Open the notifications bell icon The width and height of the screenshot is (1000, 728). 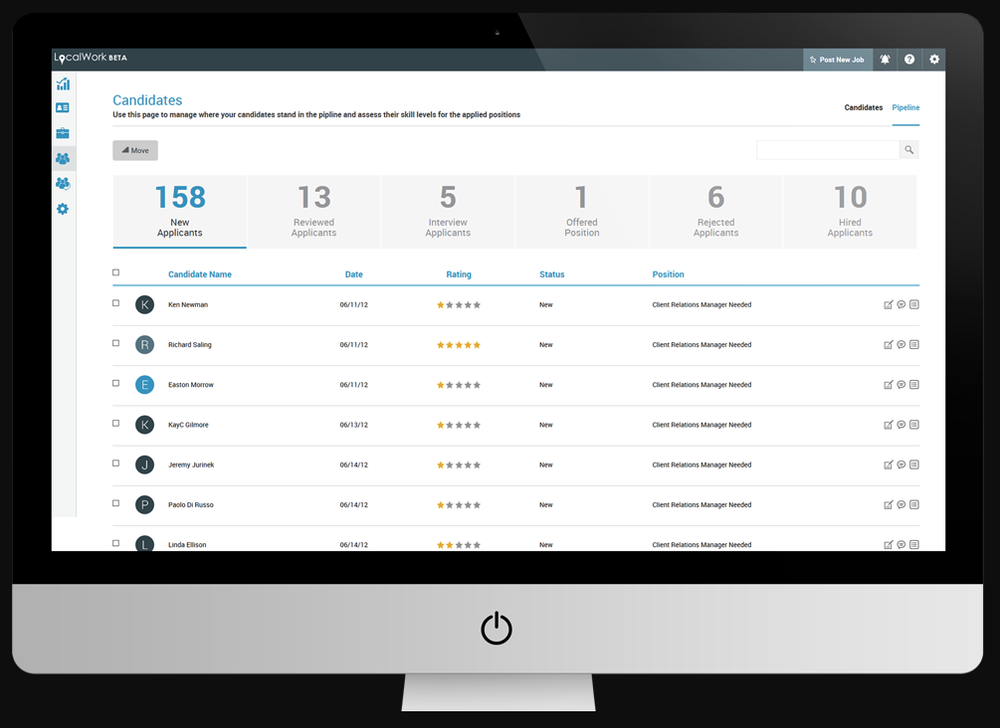(x=885, y=59)
